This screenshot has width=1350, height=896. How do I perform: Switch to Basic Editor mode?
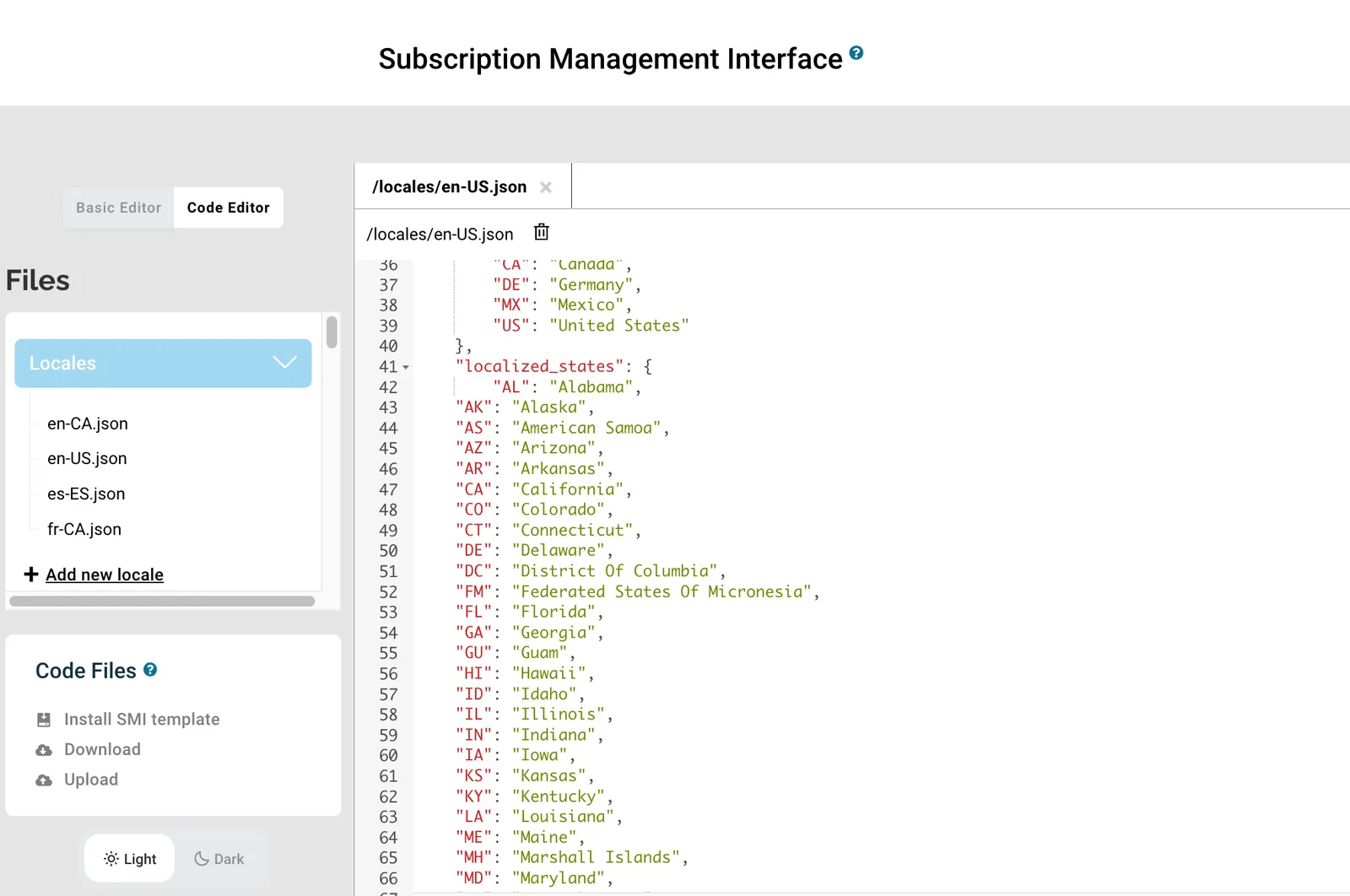[118, 208]
